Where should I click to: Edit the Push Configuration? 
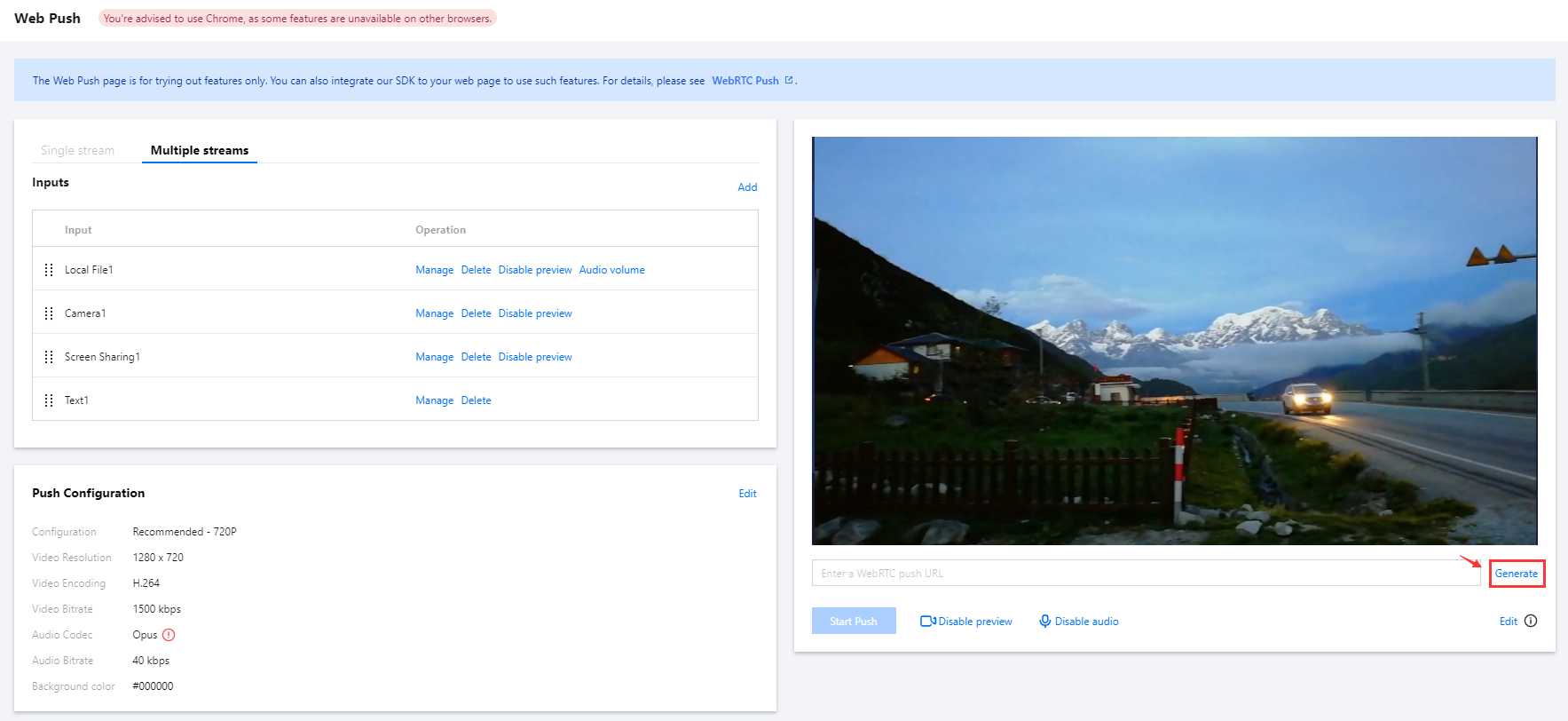(747, 494)
